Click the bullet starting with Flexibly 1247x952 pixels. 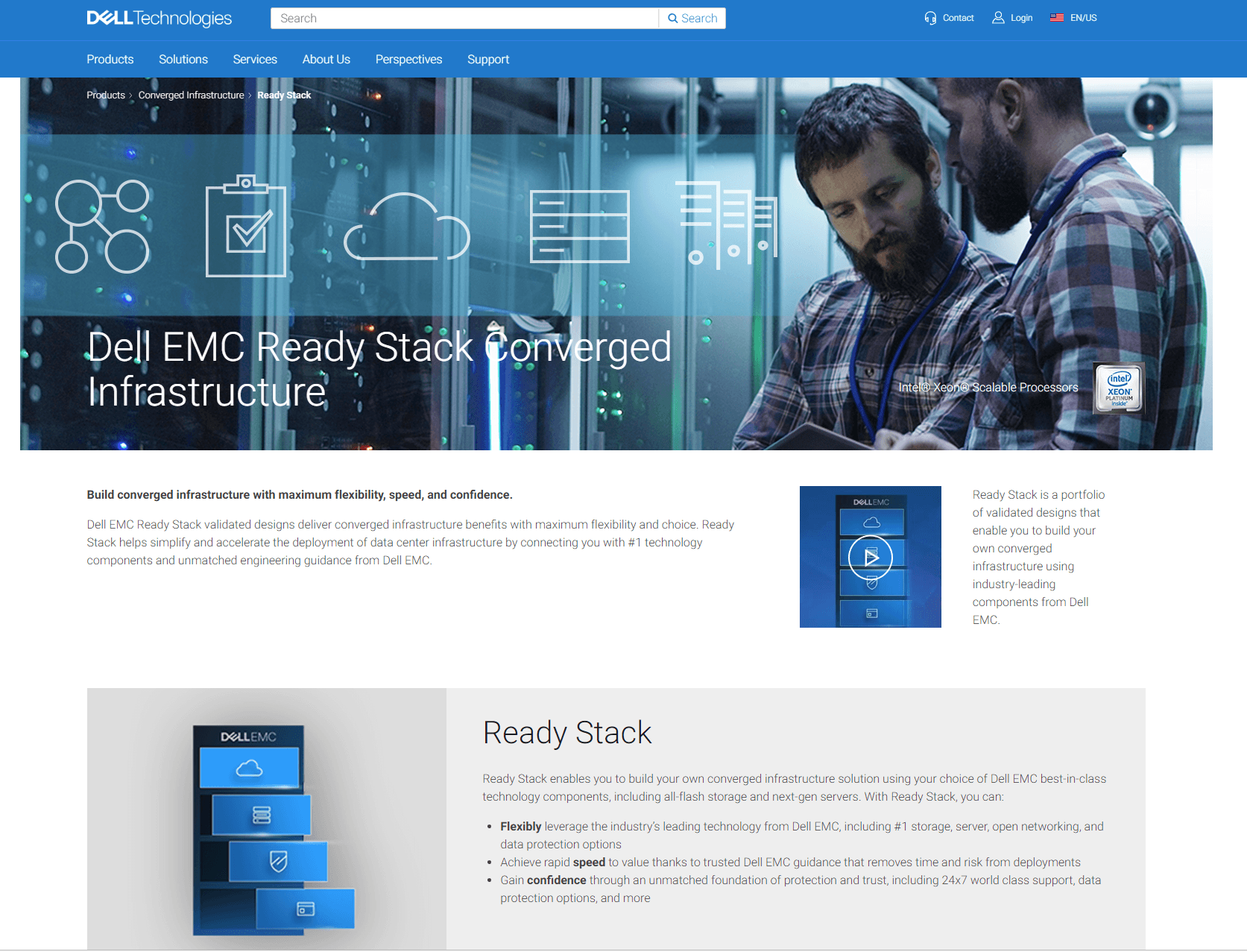click(x=802, y=835)
